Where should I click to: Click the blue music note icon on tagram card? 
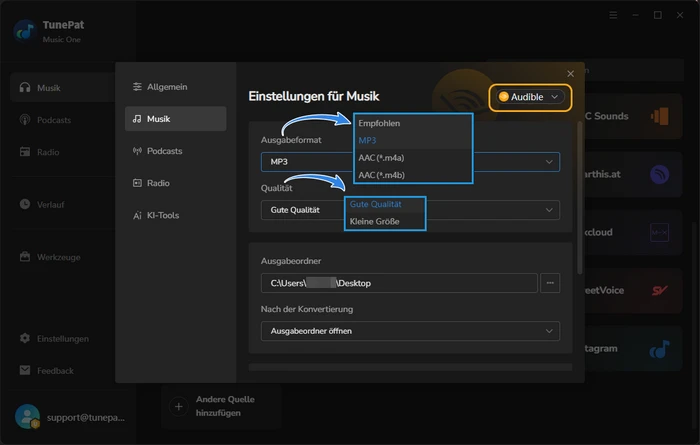pyautogui.click(x=659, y=349)
